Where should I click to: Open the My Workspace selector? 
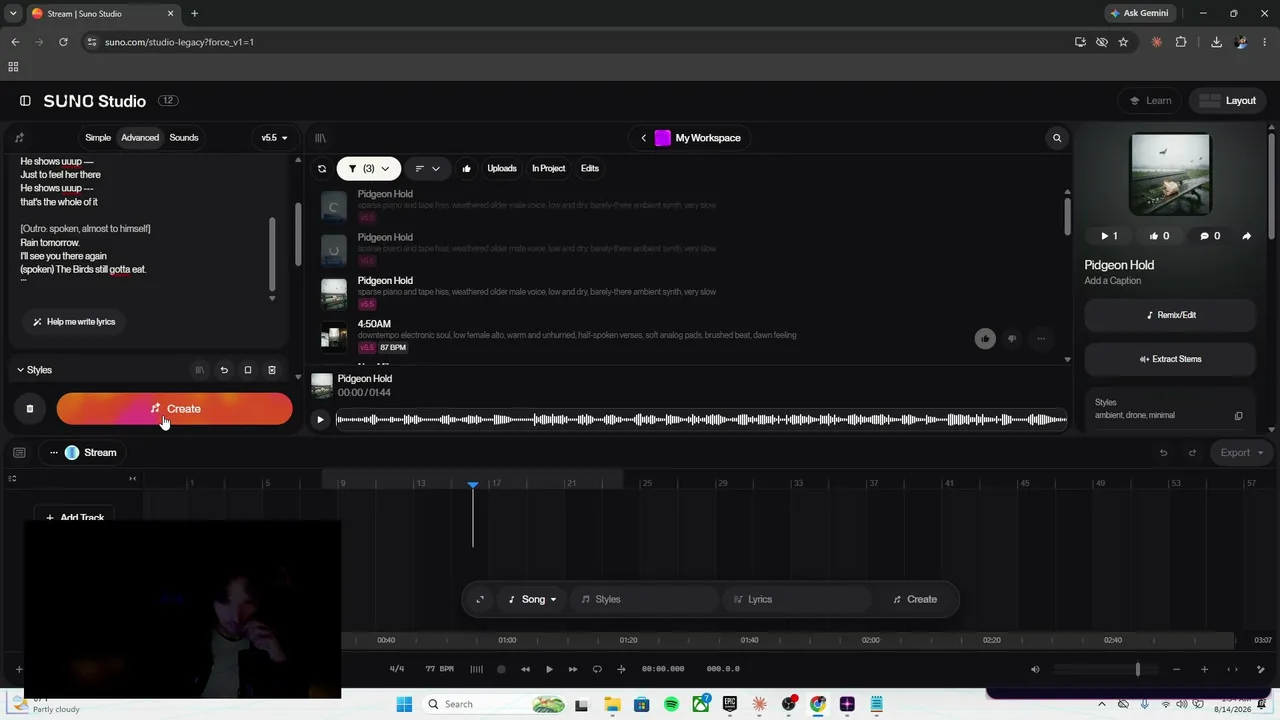pyautogui.click(x=698, y=138)
